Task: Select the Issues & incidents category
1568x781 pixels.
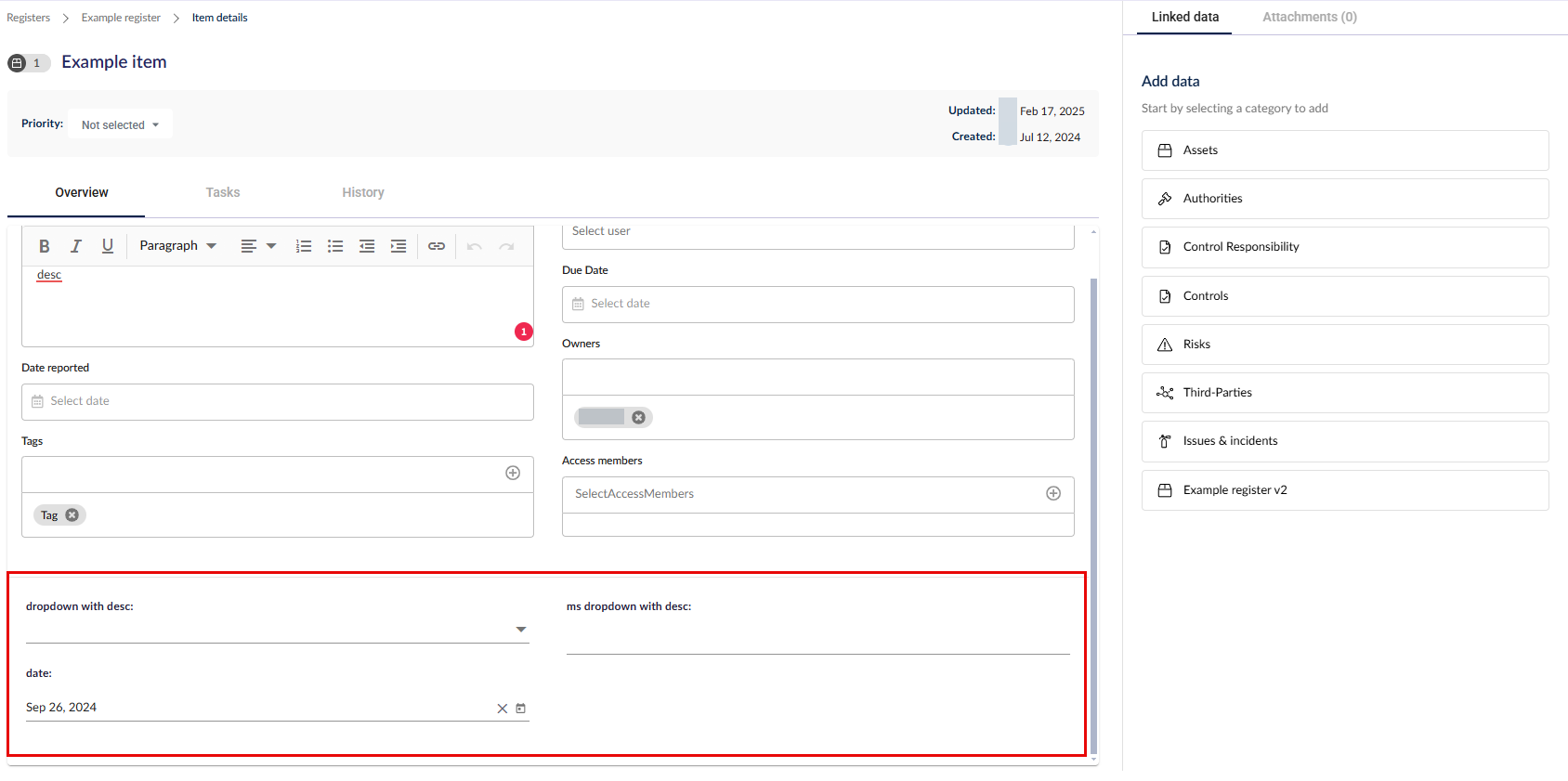Action: click(1345, 441)
